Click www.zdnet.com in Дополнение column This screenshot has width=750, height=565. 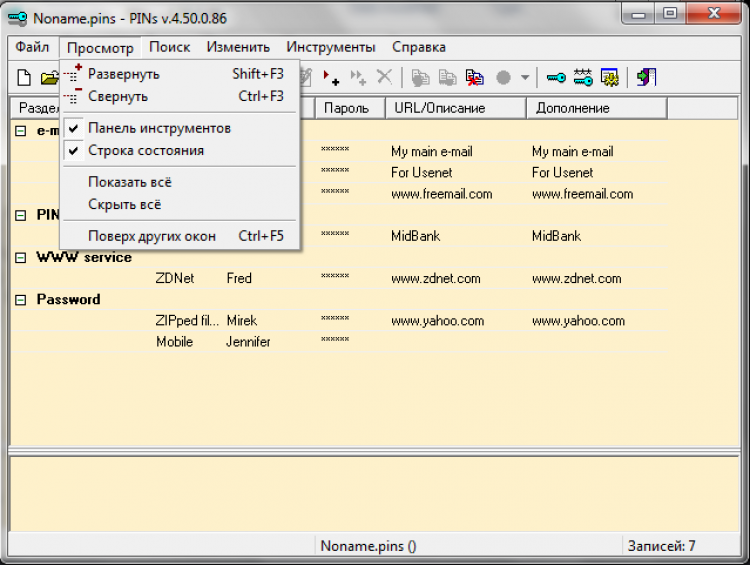click(x=576, y=278)
